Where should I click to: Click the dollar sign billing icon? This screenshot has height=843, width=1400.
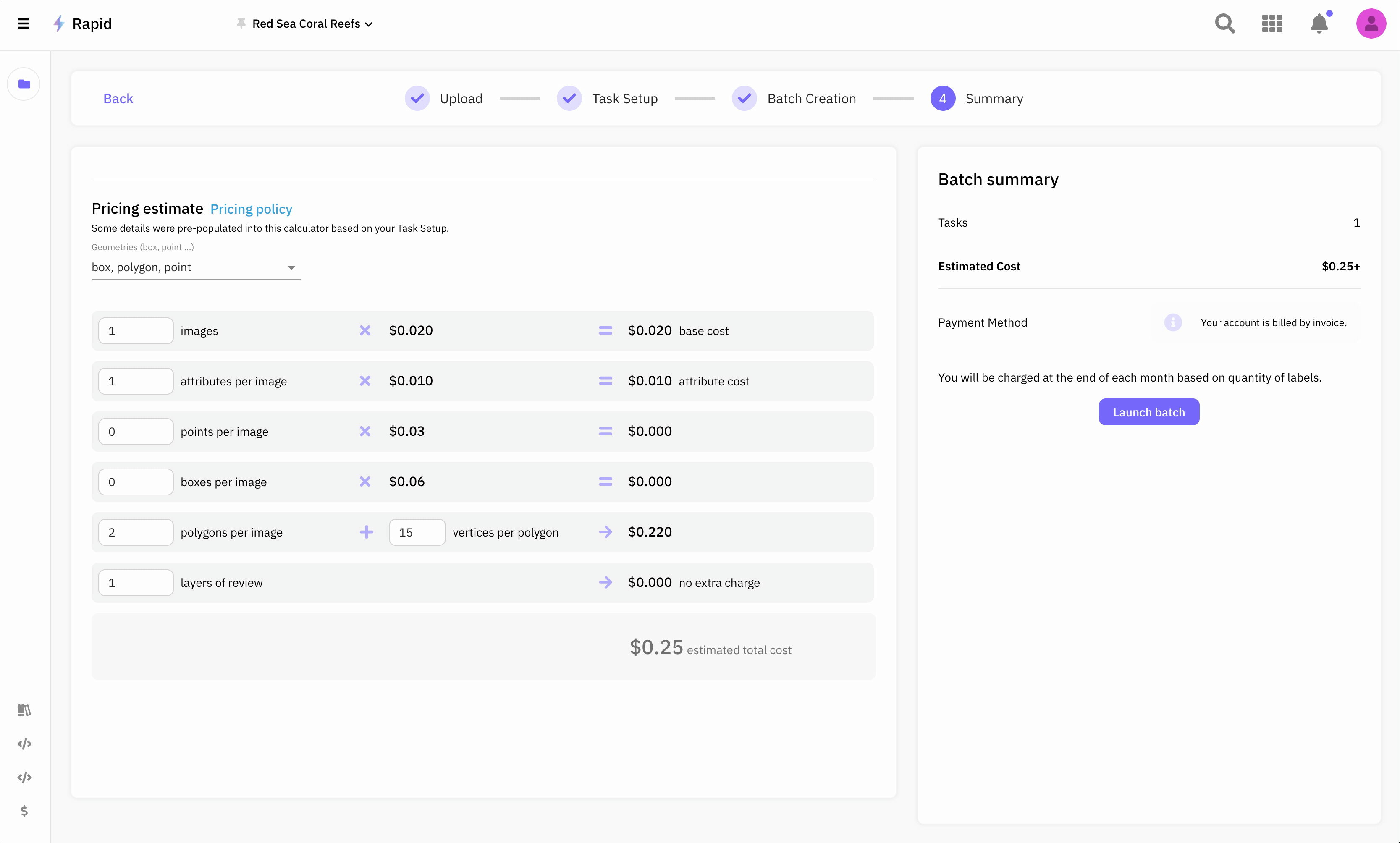tap(24, 811)
